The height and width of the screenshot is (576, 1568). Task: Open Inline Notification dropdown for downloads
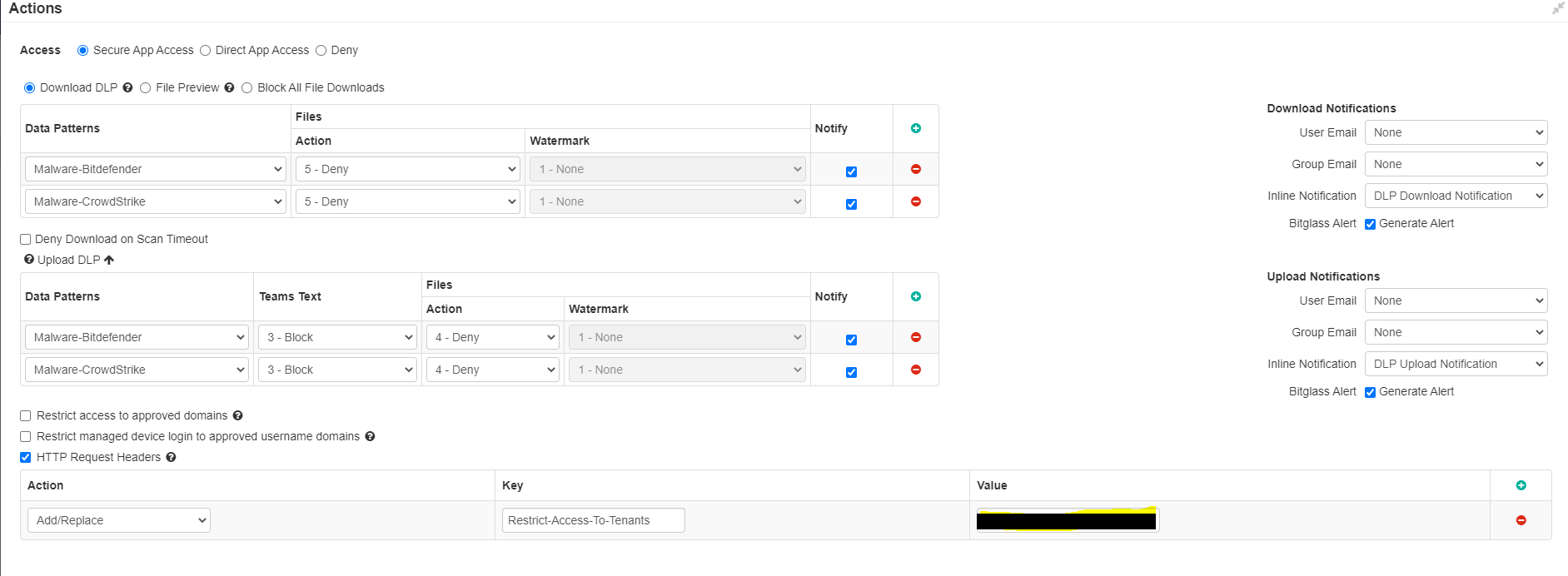point(1455,196)
